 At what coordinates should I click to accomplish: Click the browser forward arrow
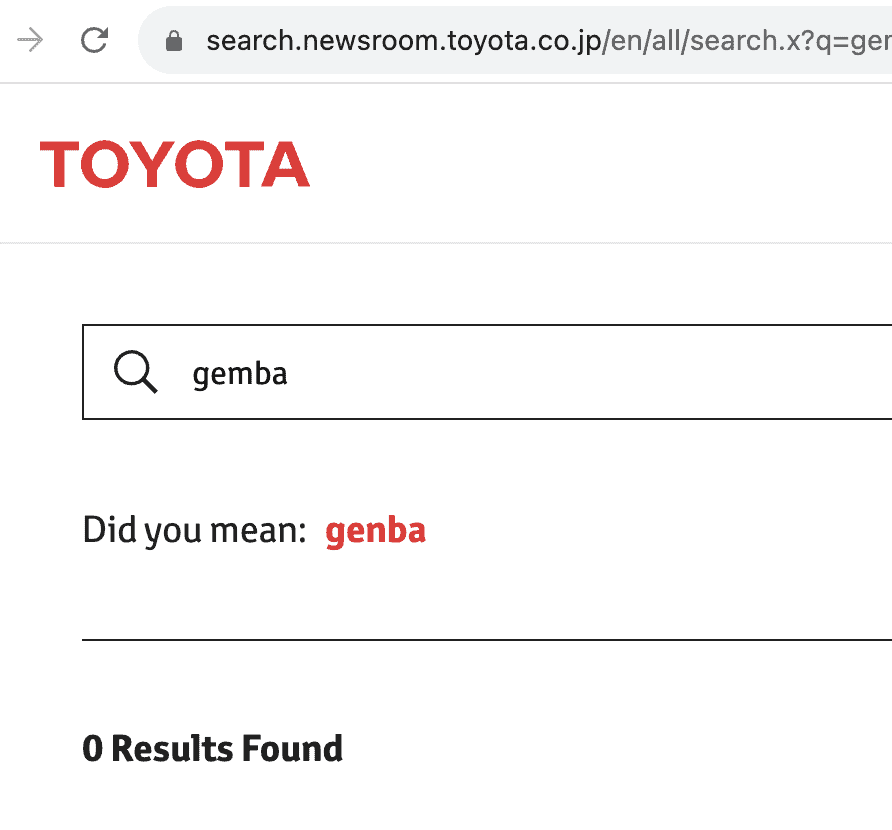click(30, 40)
